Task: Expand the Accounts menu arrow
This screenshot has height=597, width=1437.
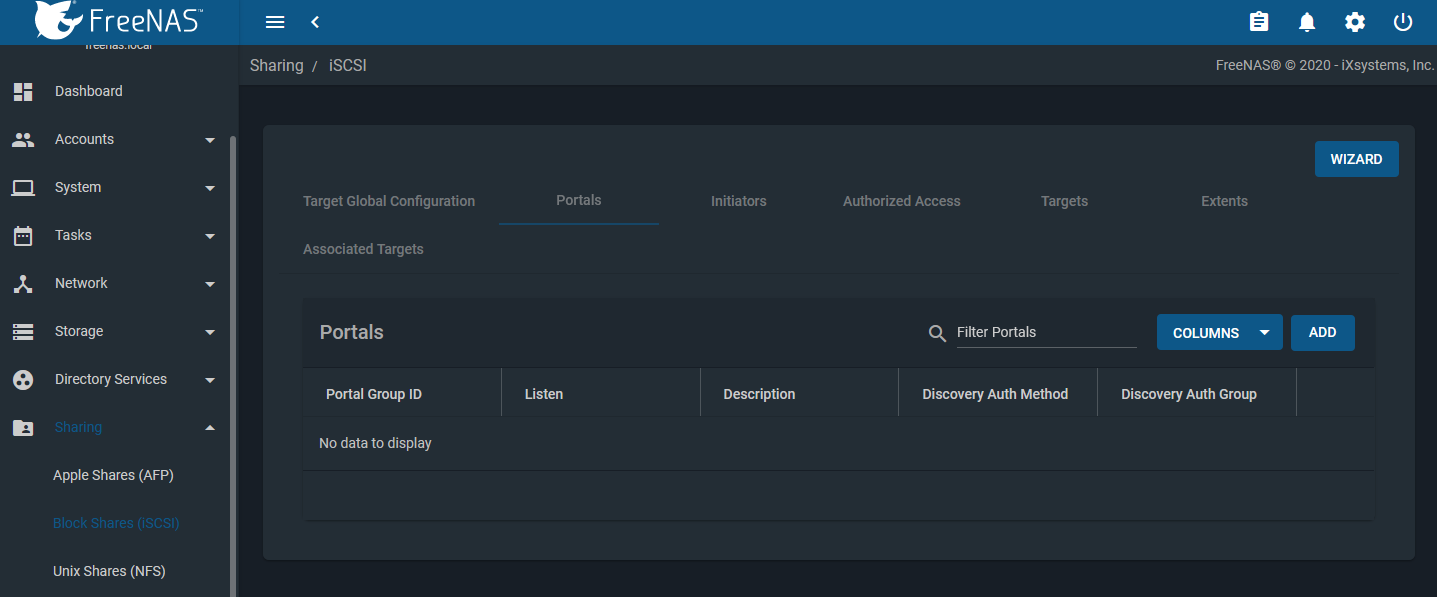Action: tap(210, 140)
